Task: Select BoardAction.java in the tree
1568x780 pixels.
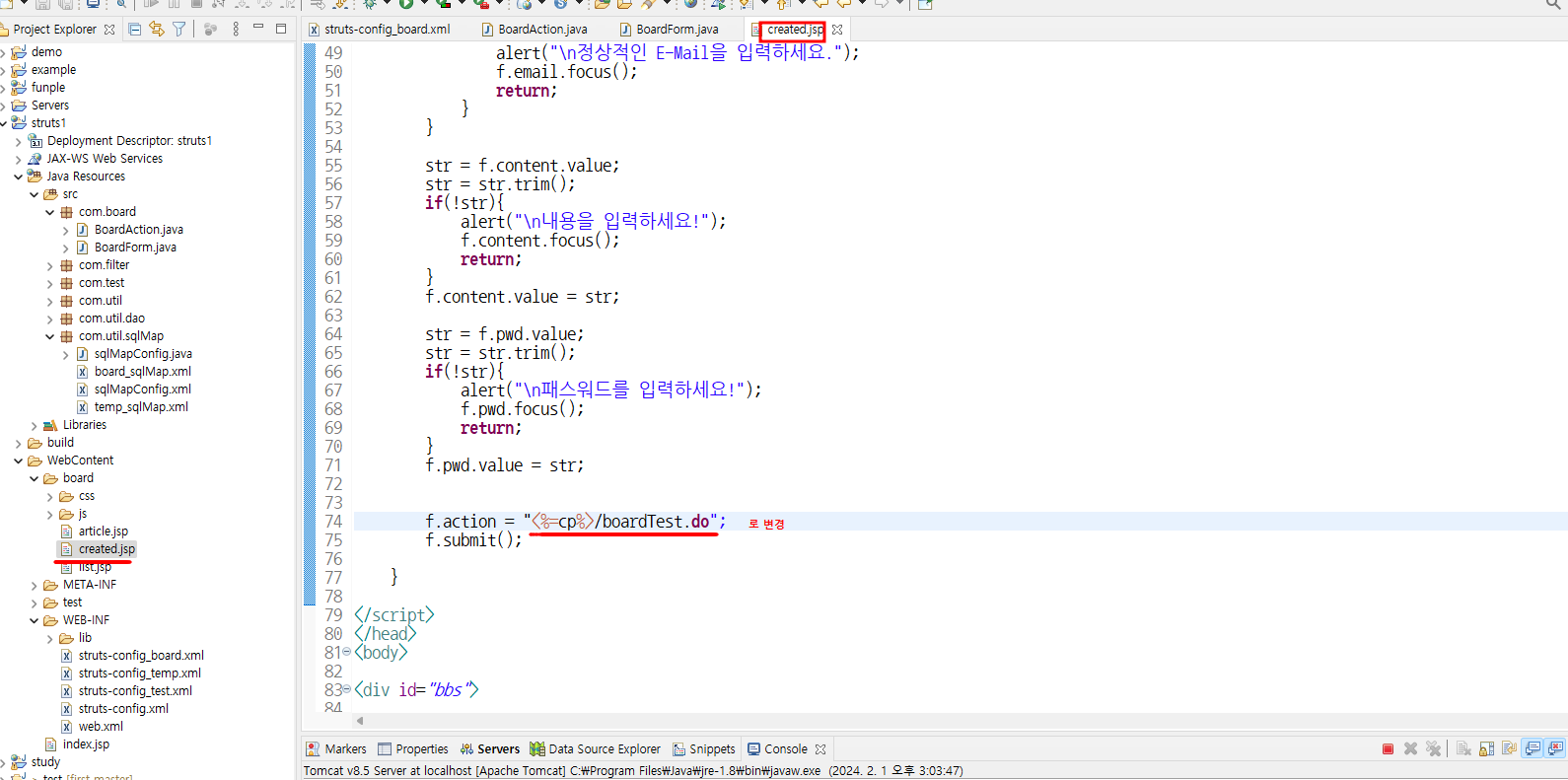Action: [x=138, y=230]
